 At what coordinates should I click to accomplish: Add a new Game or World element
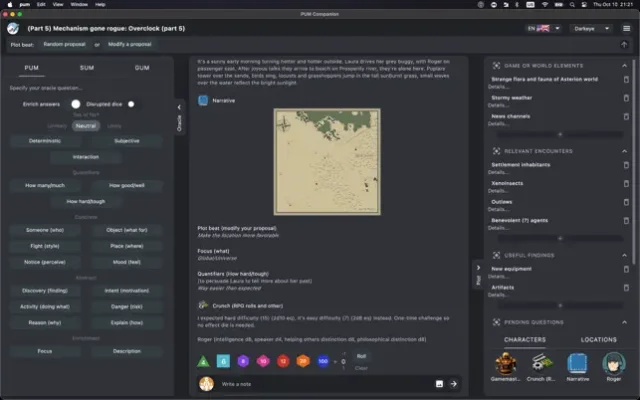point(560,134)
